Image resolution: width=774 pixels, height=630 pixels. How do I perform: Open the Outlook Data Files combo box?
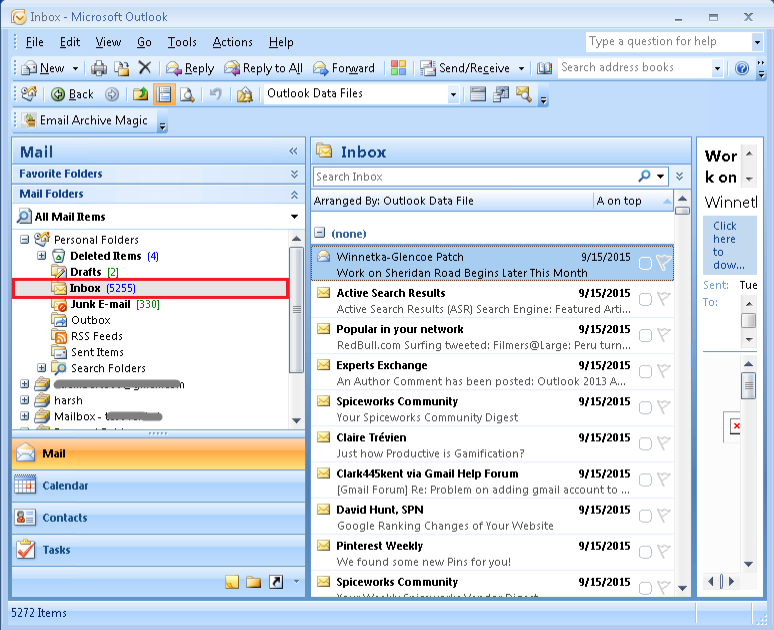pos(362,93)
